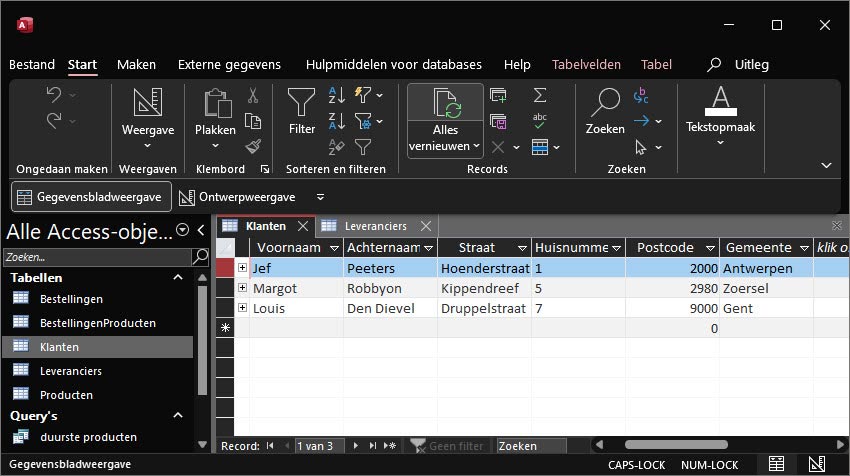Click the Ontwerpweergave button
Viewport: 850px width, 476px height.
click(237, 197)
